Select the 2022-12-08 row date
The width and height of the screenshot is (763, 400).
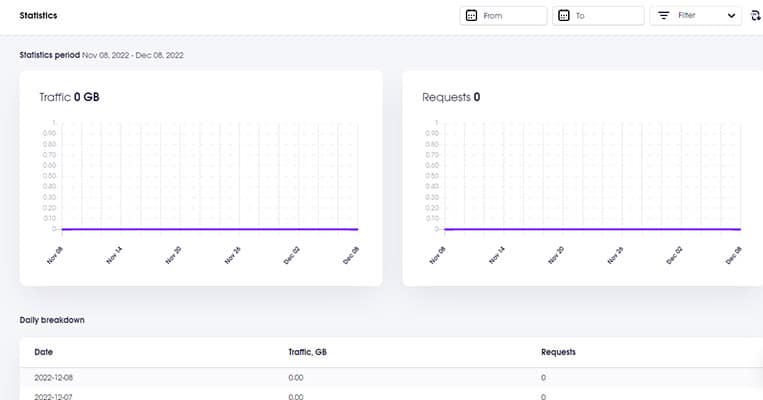click(56, 378)
